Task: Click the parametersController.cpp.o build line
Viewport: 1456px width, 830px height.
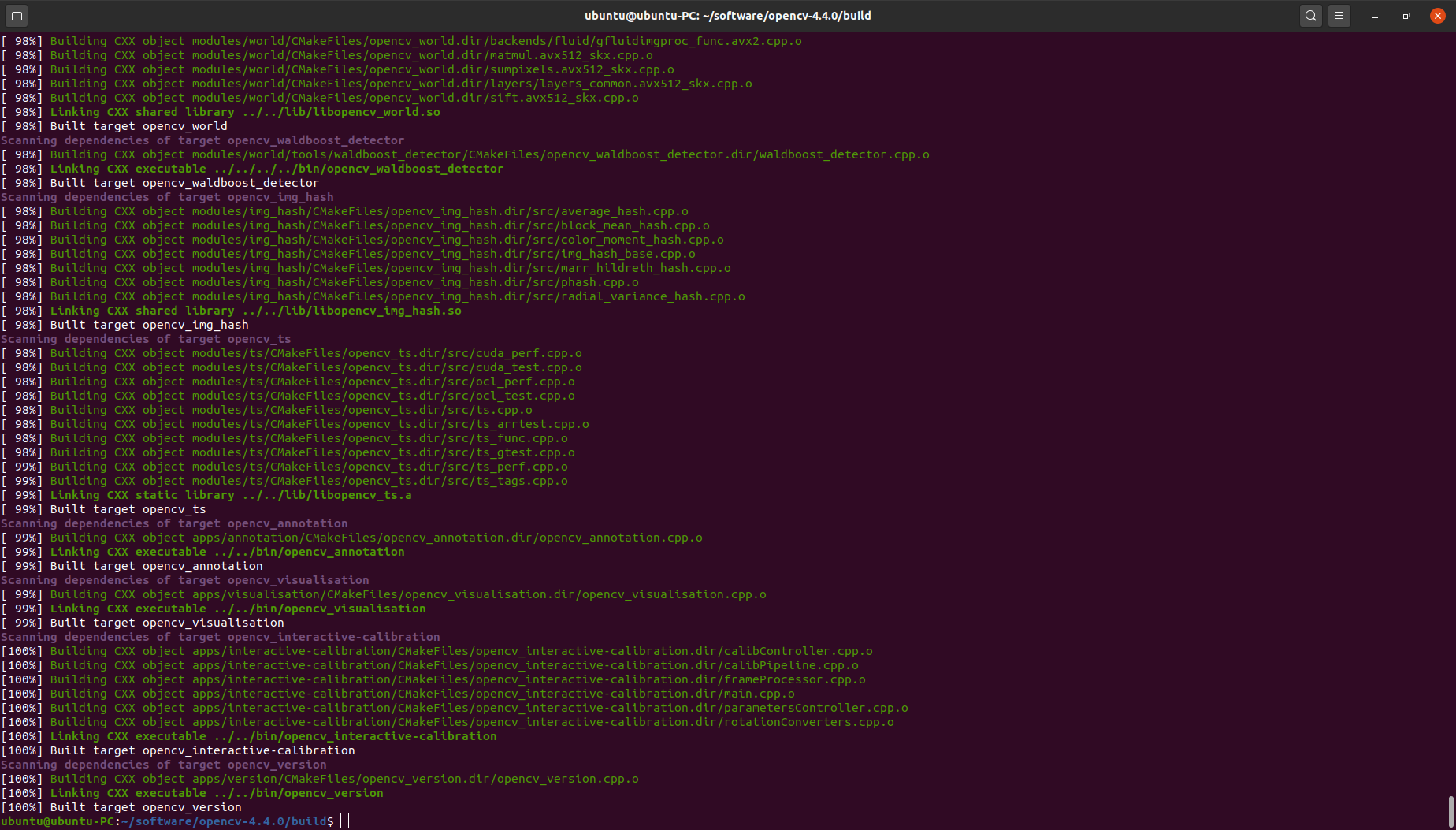Action: (x=455, y=708)
